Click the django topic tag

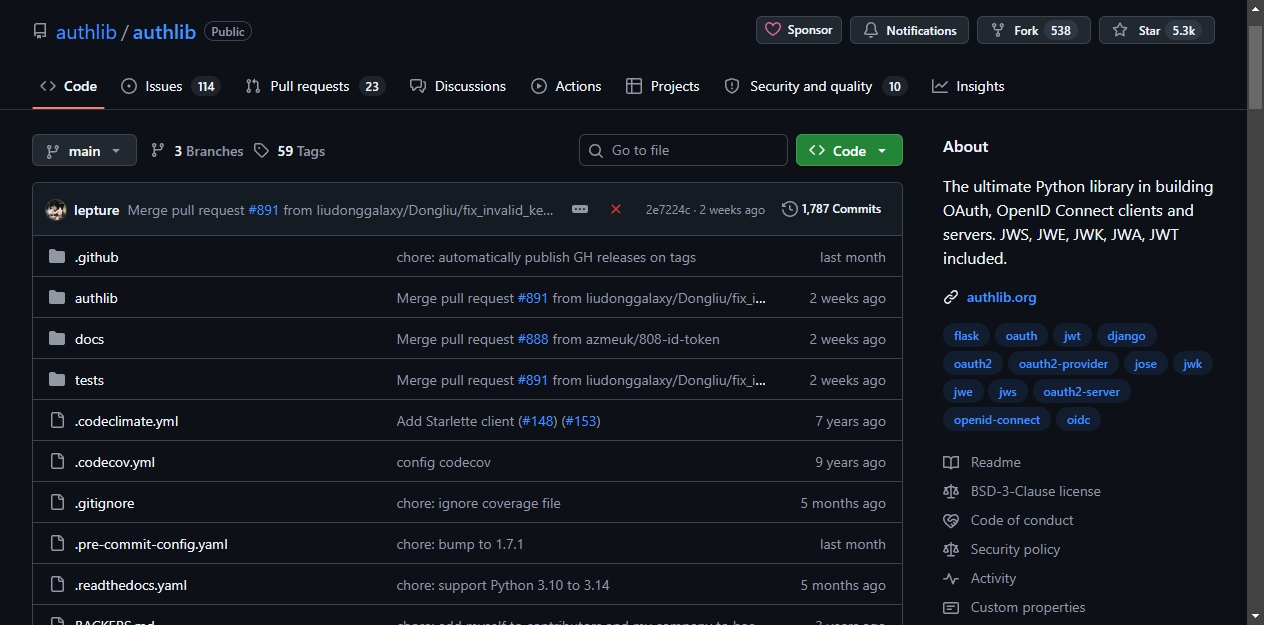click(x=1126, y=336)
